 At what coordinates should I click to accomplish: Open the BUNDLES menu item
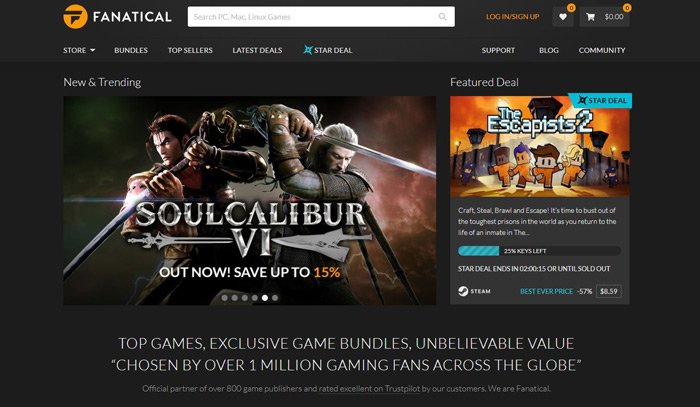[x=131, y=50]
